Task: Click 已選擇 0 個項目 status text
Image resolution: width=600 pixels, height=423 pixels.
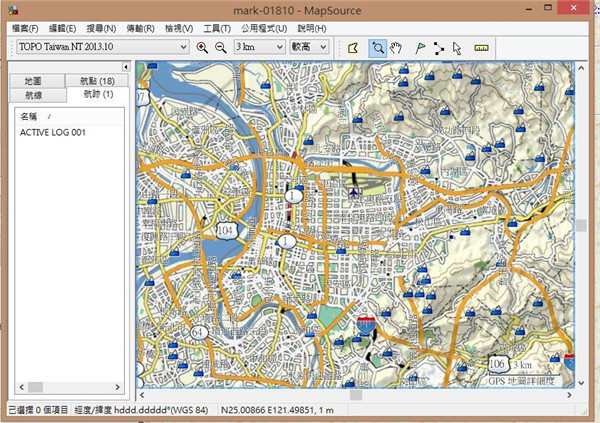Action: [x=38, y=410]
